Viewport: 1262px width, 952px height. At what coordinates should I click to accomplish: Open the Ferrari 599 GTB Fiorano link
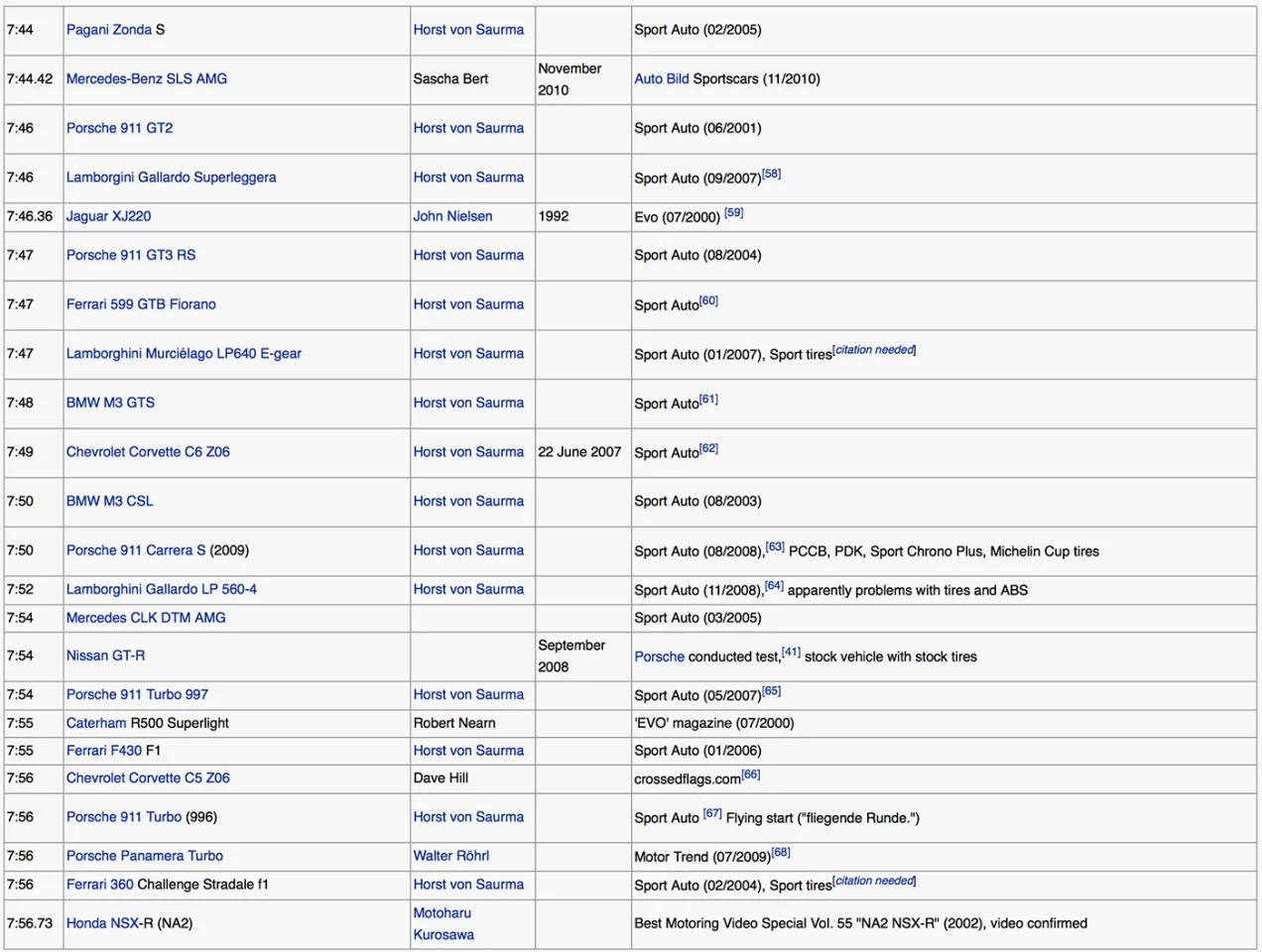click(x=141, y=304)
